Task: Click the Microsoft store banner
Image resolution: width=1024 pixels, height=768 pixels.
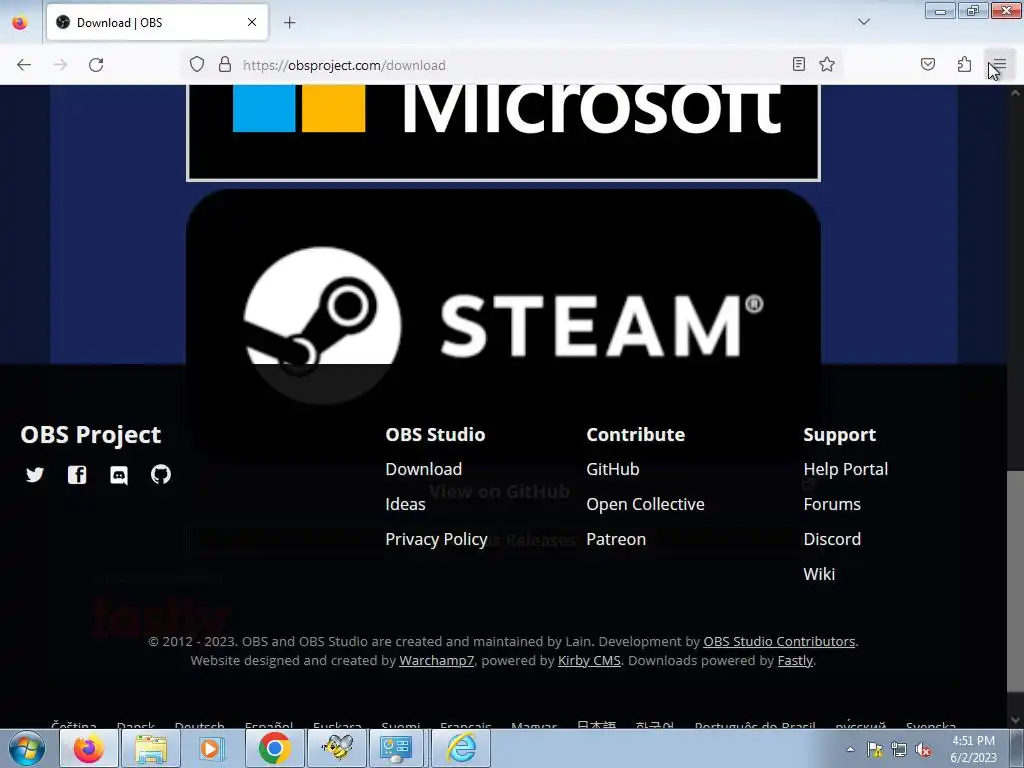Action: (503, 132)
